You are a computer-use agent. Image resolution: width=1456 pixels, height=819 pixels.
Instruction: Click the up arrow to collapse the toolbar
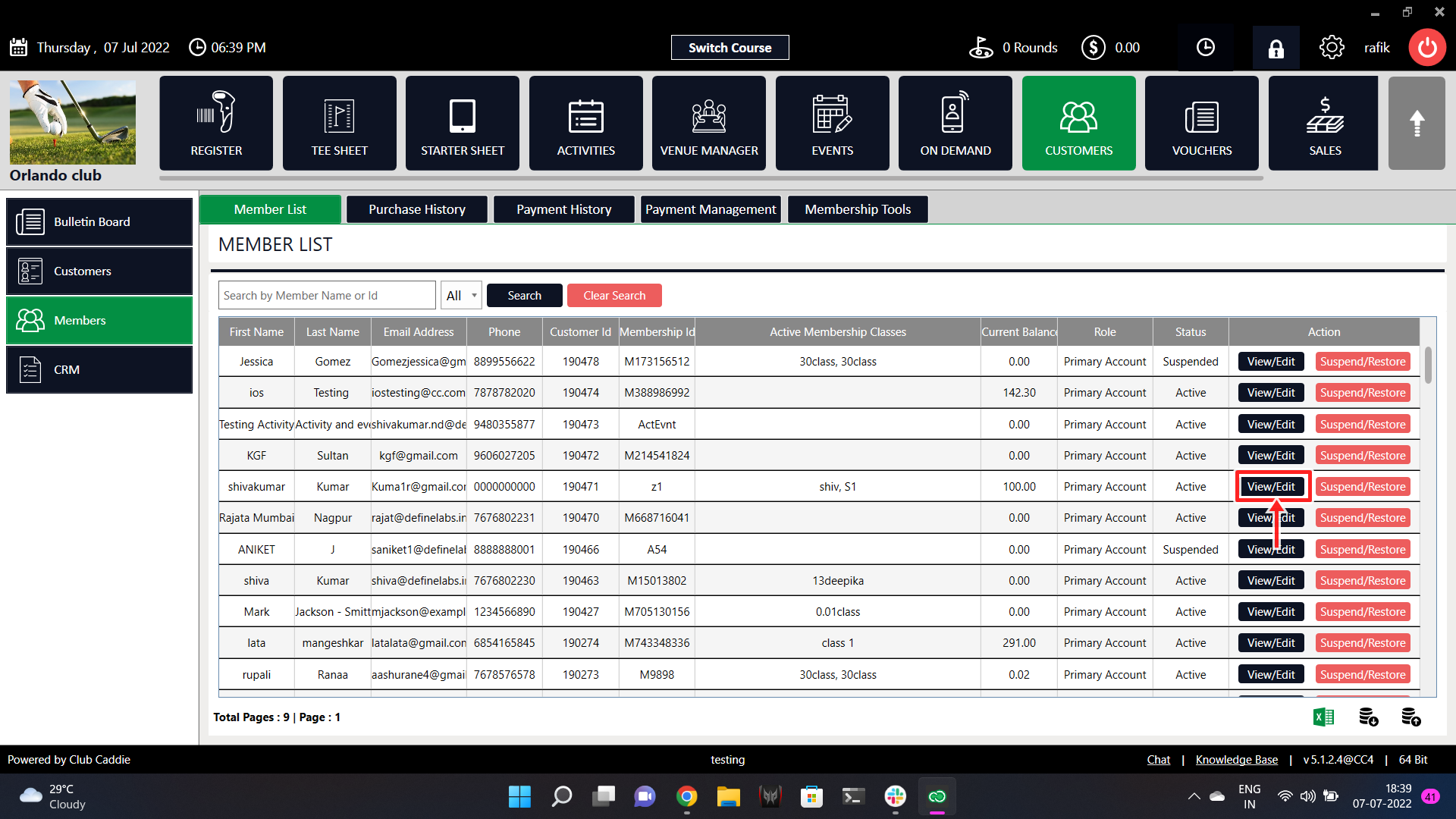[x=1416, y=123]
